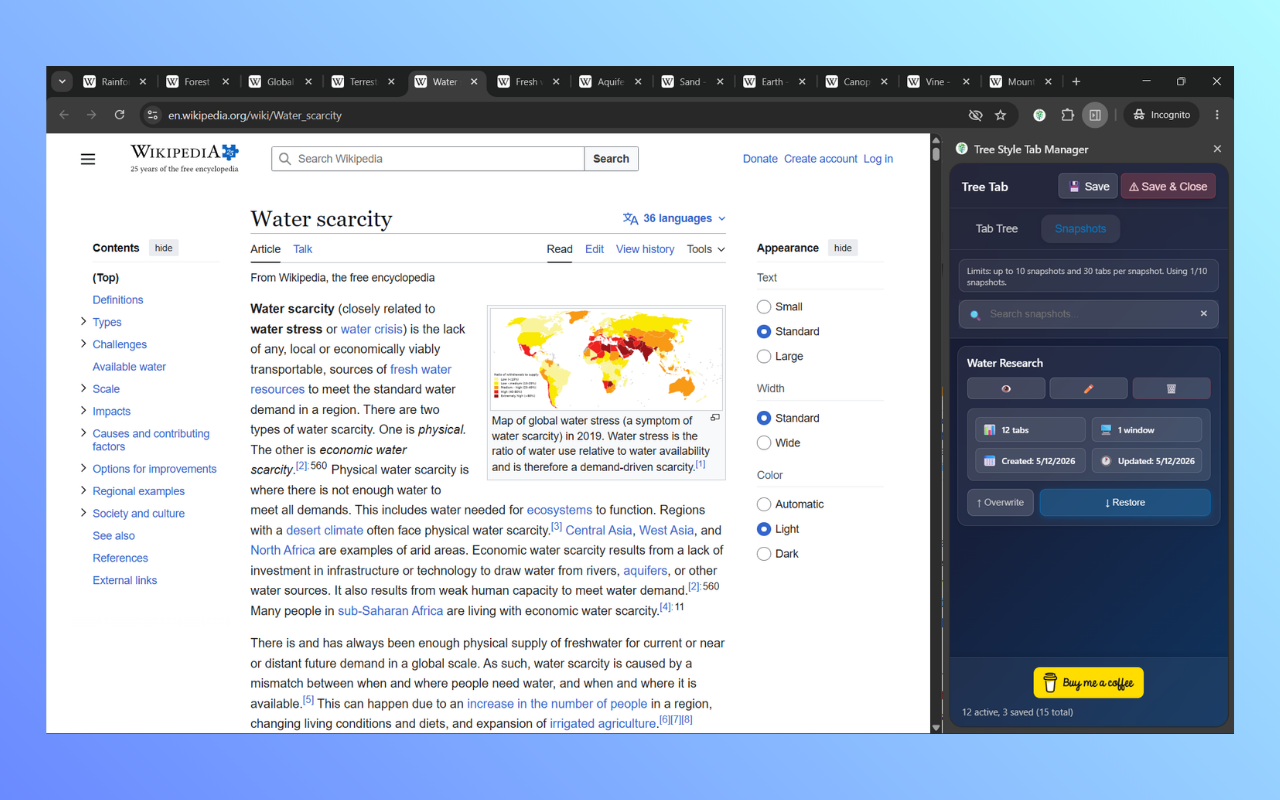1280x800 pixels.
Task: Open a new tab with plus icon
Action: coord(1076,82)
